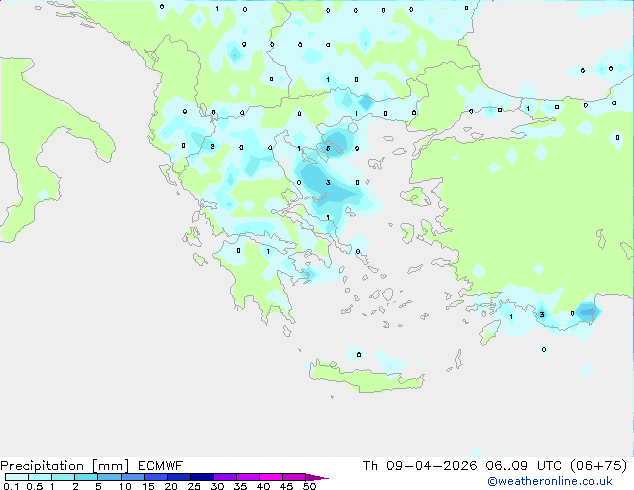
Task: Click the over-50 mm arrow legend tip
Action: click(x=317, y=477)
